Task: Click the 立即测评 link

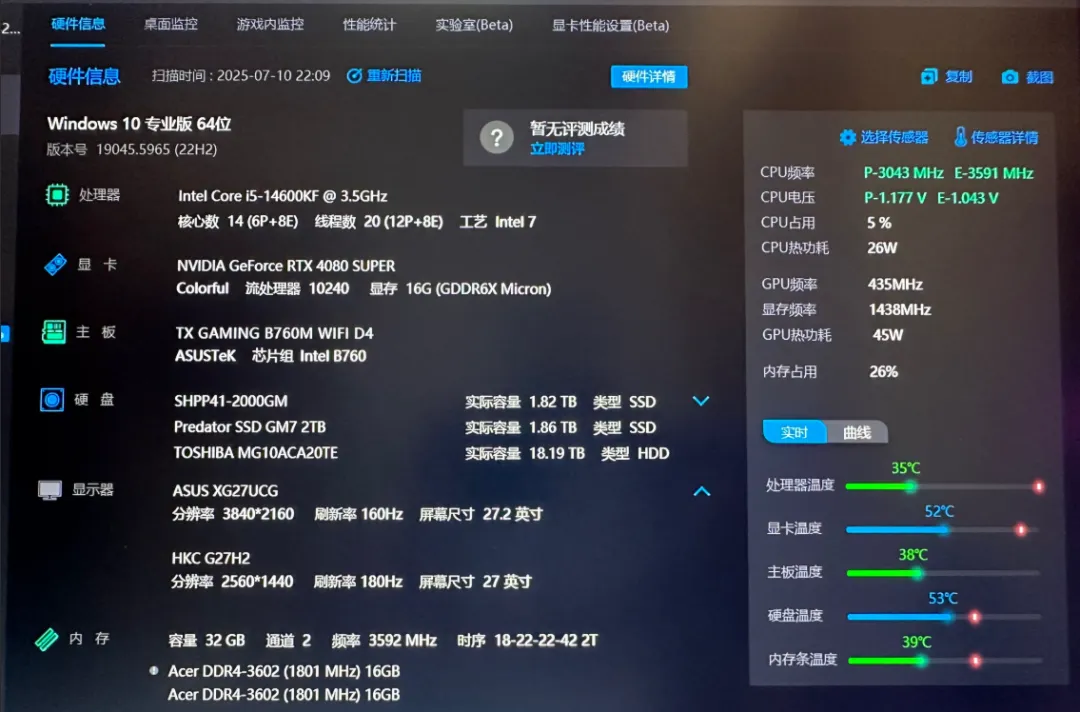Action: click(557, 149)
